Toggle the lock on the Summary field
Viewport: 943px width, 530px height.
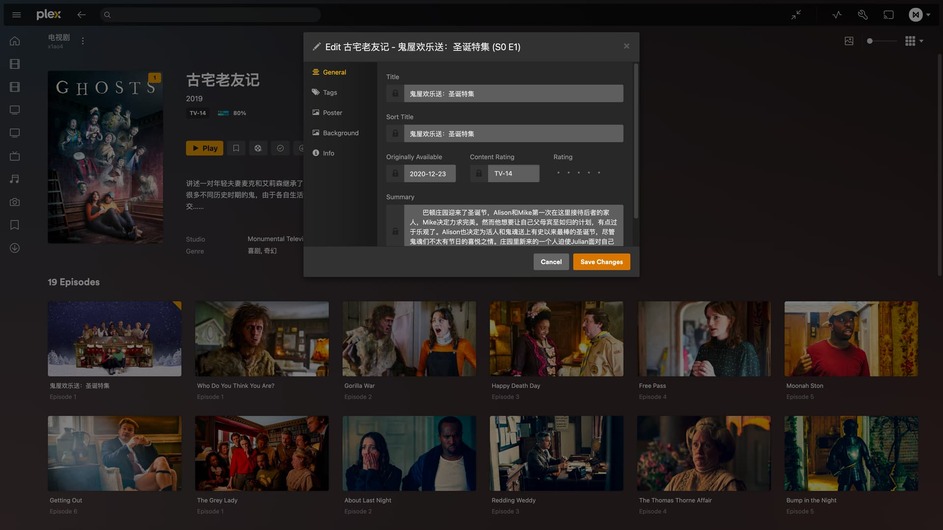pyautogui.click(x=395, y=230)
